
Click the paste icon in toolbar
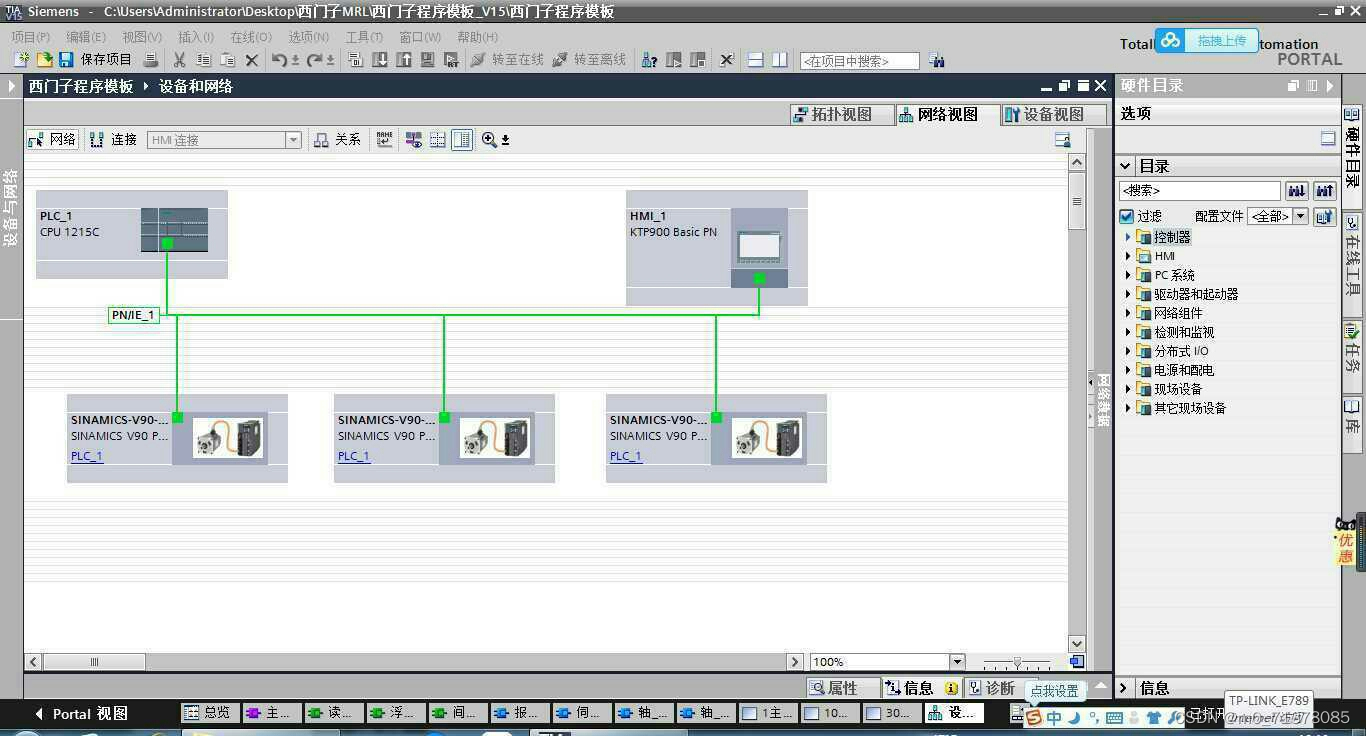[228, 60]
